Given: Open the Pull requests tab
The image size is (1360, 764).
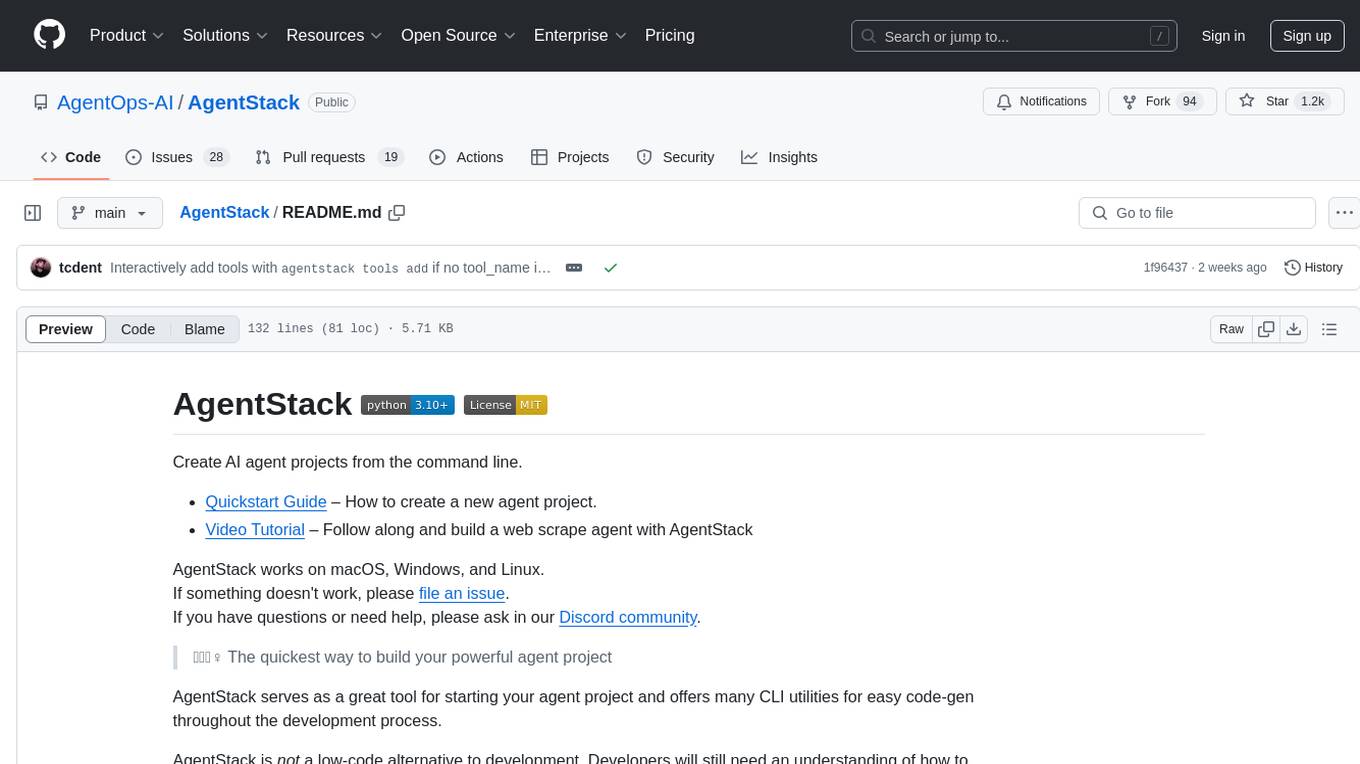Looking at the screenshot, I should click(x=328, y=157).
